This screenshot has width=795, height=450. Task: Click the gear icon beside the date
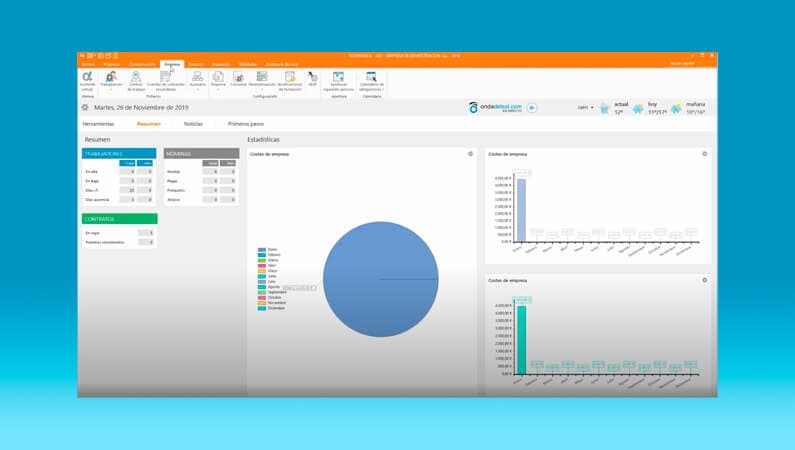[85, 107]
